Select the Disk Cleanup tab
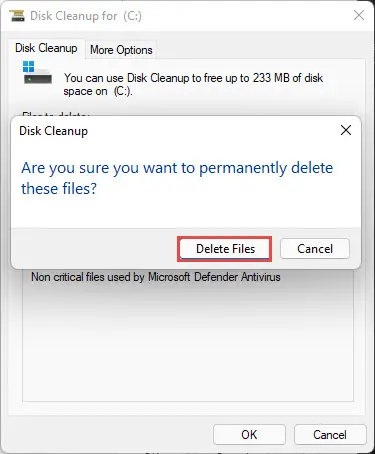Viewport: 375px width, 454px height. pyautogui.click(x=46, y=48)
